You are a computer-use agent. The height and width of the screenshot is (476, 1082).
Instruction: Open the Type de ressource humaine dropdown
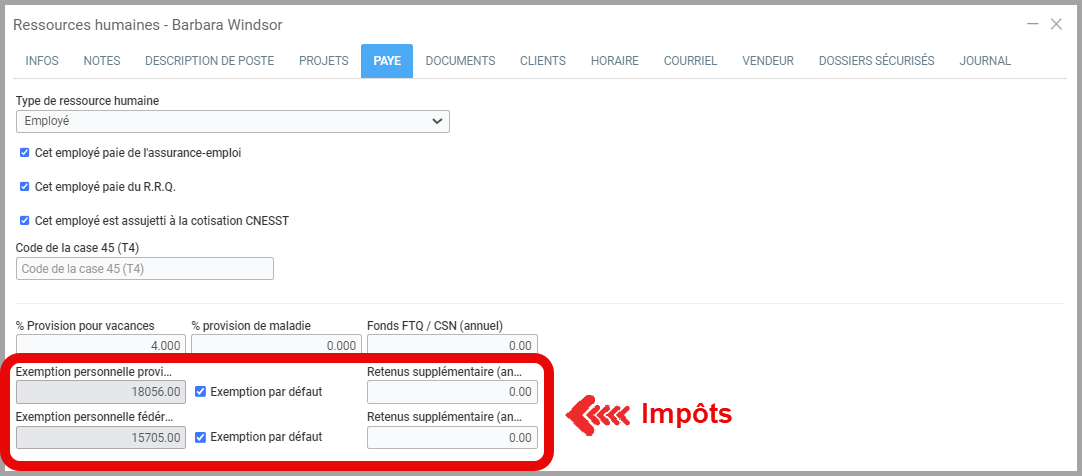[x=233, y=121]
